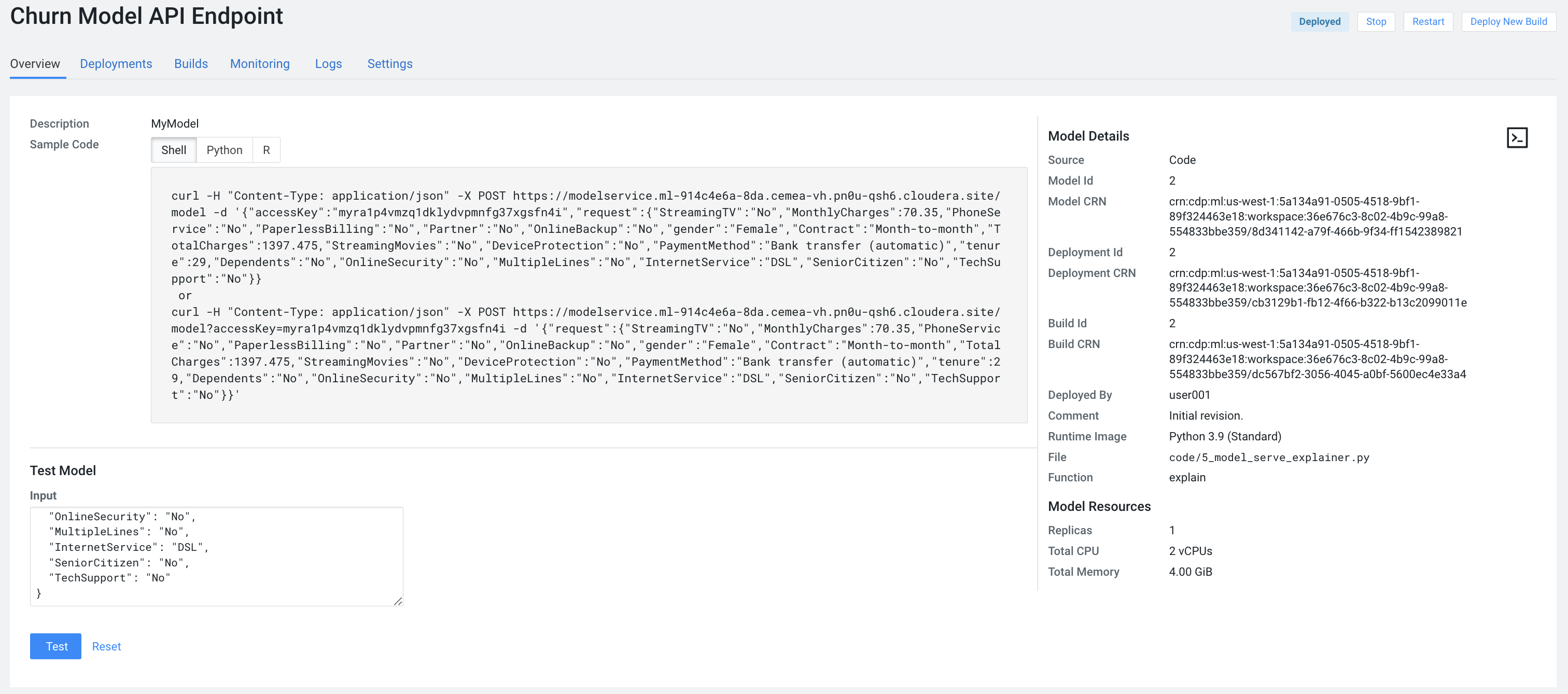Restart the deployed model
This screenshot has width=1568, height=694.
[x=1427, y=22]
